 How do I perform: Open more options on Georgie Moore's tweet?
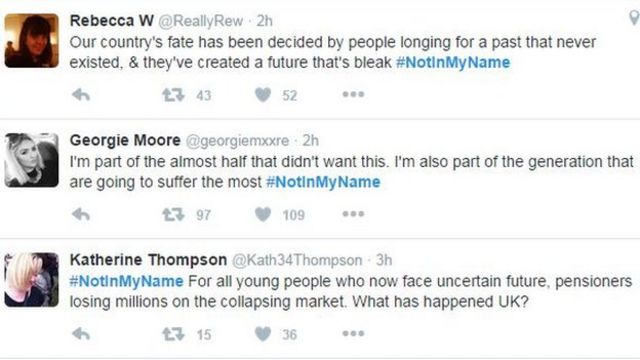tap(353, 214)
